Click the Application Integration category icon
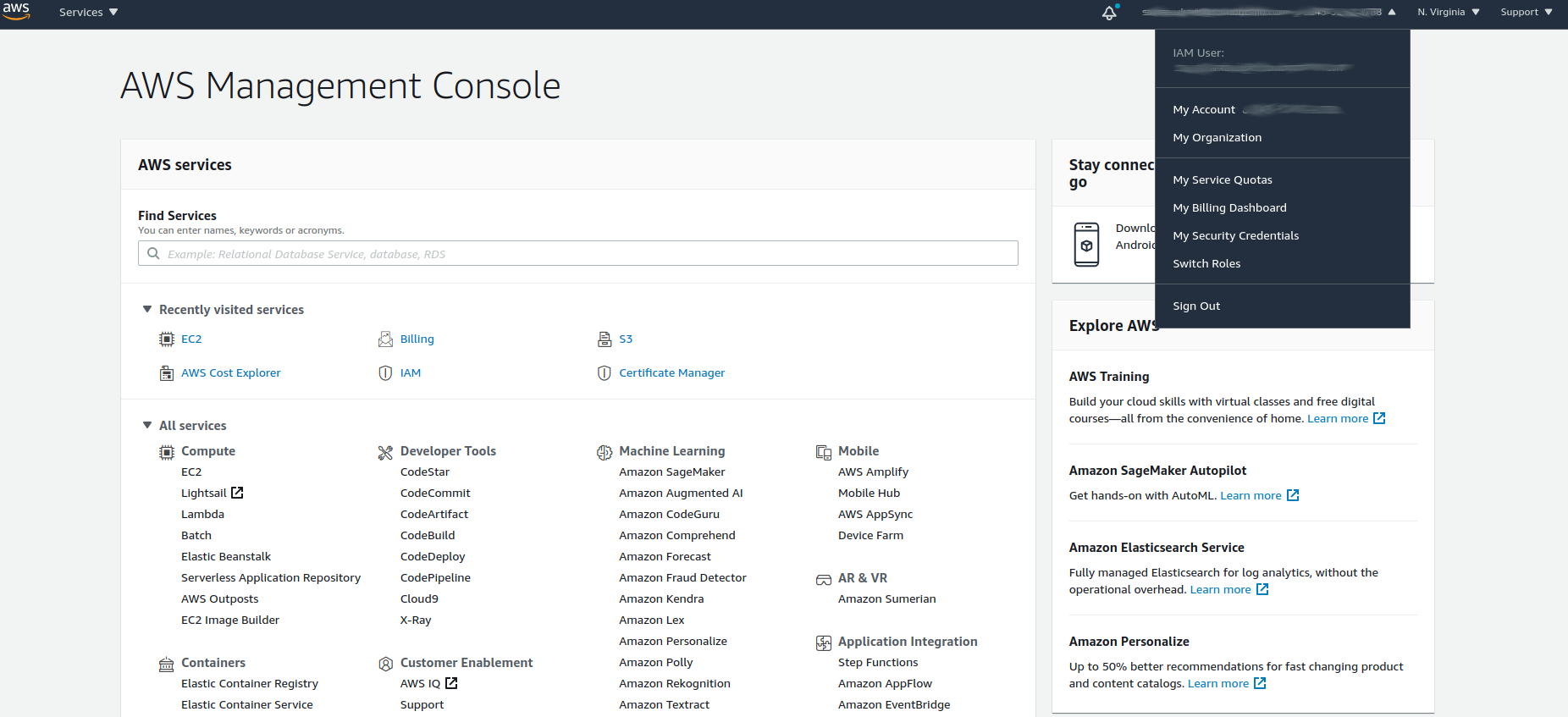This screenshot has width=1568, height=717. [x=824, y=643]
